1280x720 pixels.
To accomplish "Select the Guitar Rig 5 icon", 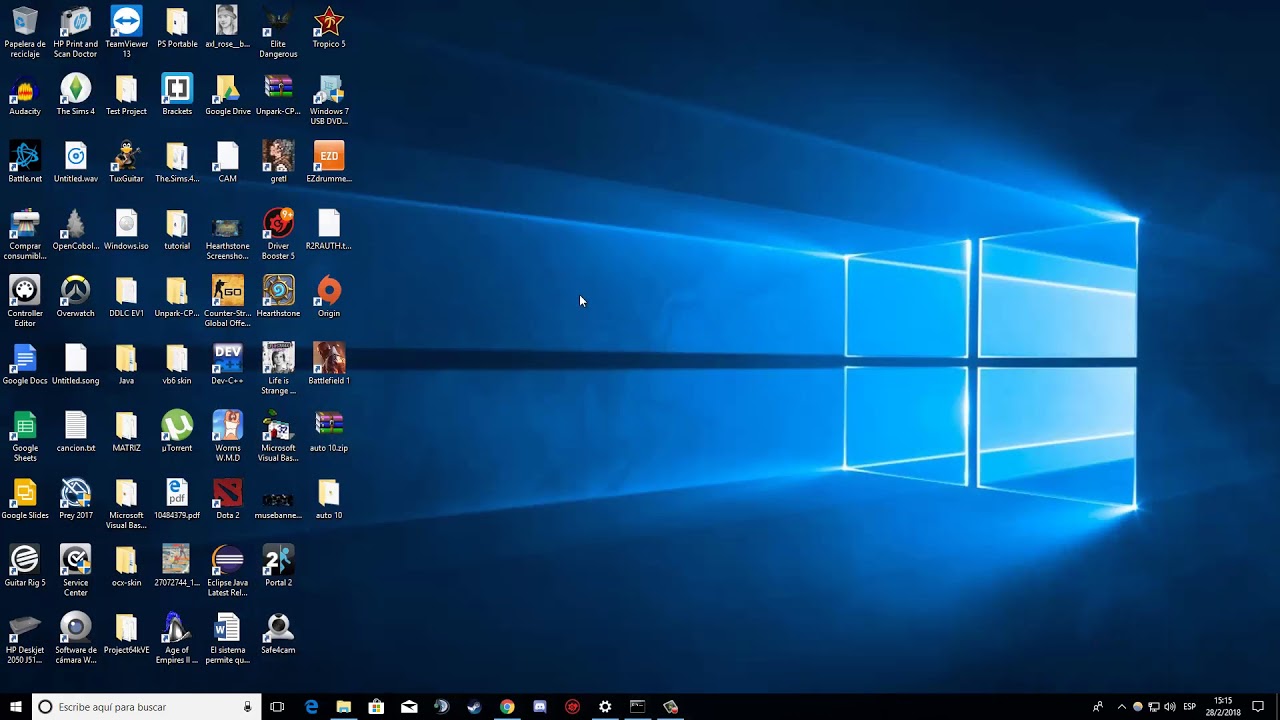I will pos(25,566).
